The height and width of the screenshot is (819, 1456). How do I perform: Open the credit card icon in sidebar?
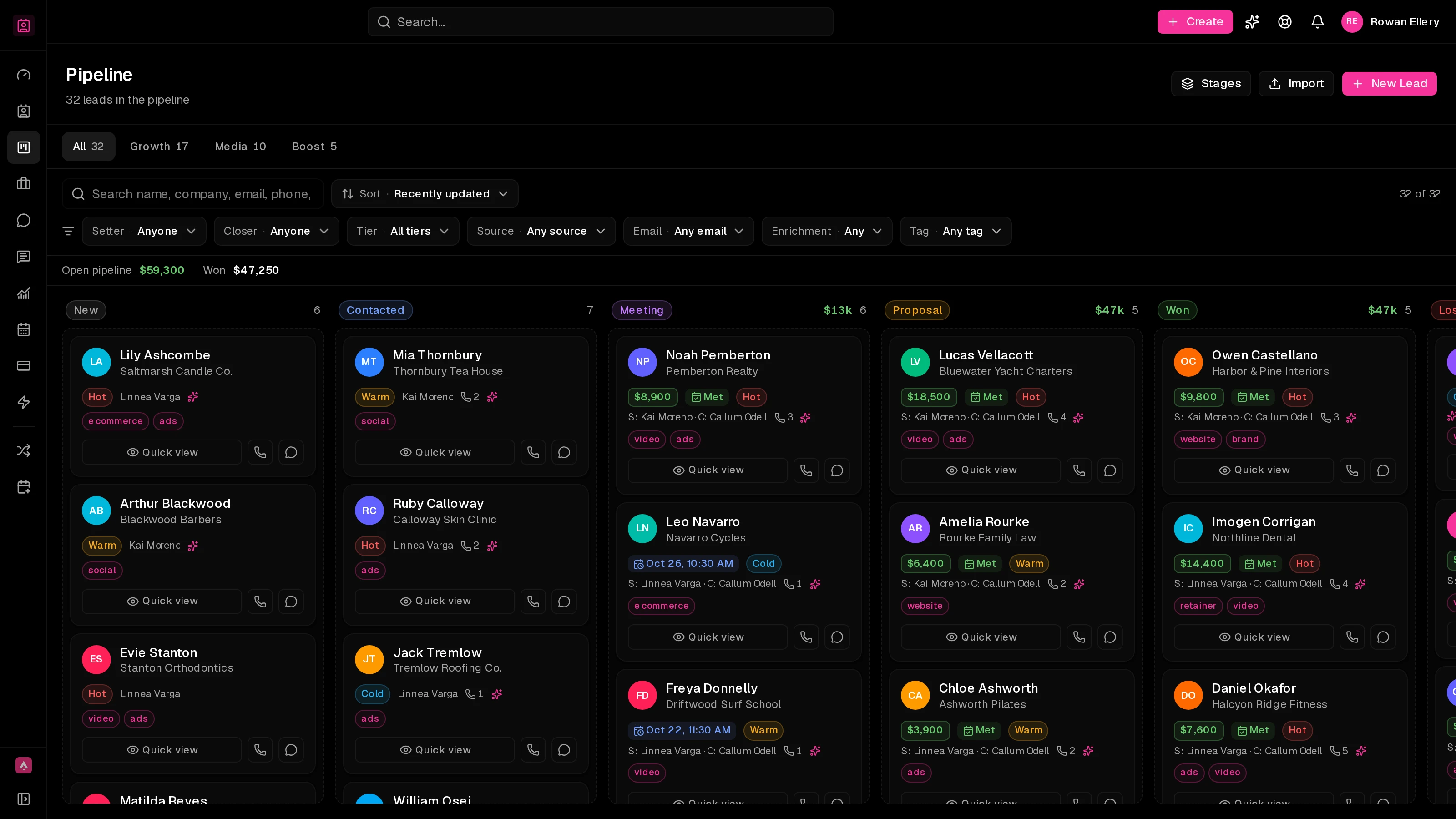pyautogui.click(x=23, y=366)
